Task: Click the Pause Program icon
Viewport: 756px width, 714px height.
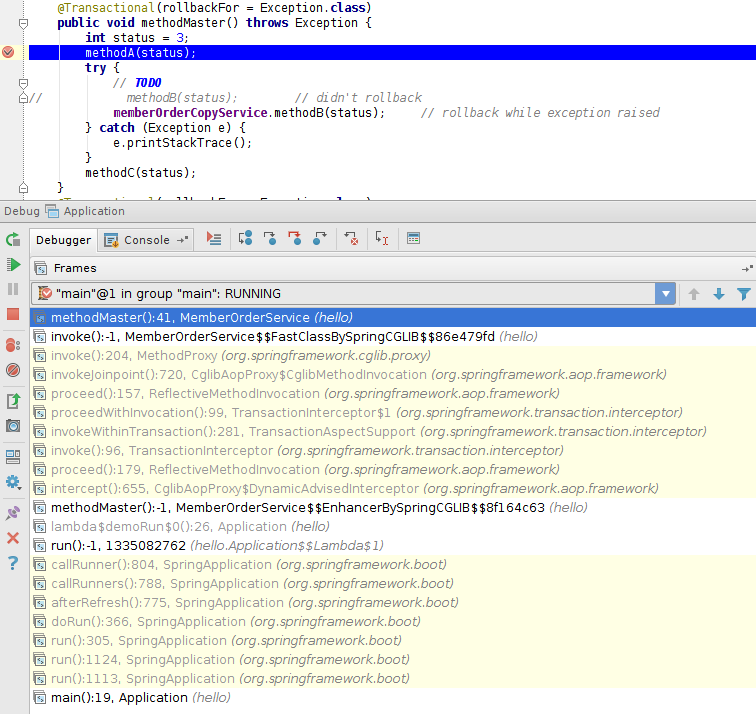Action: coord(13,289)
